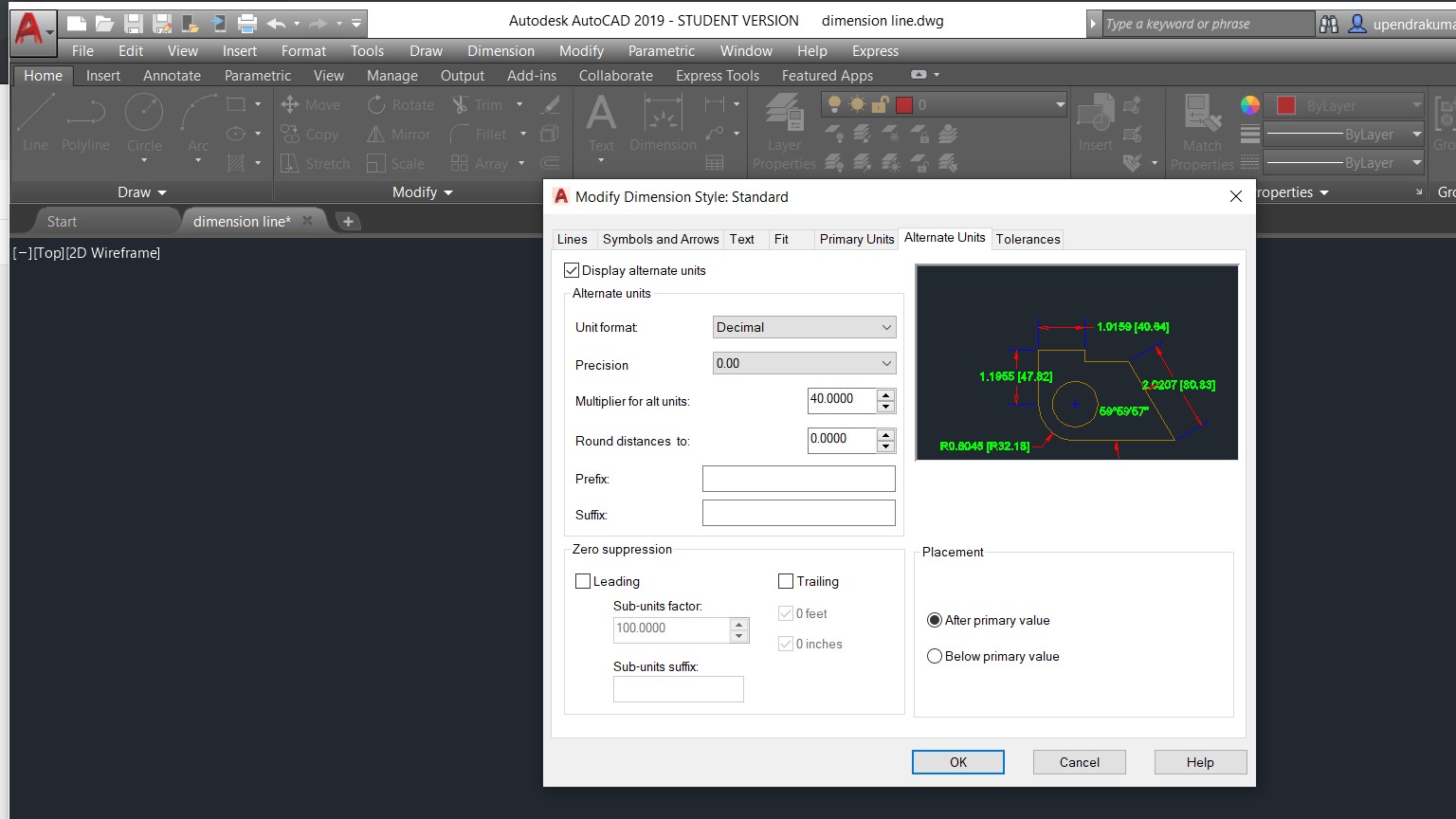Viewport: 1456px width, 819px height.
Task: Enable Leading zero suppression
Action: click(x=583, y=580)
